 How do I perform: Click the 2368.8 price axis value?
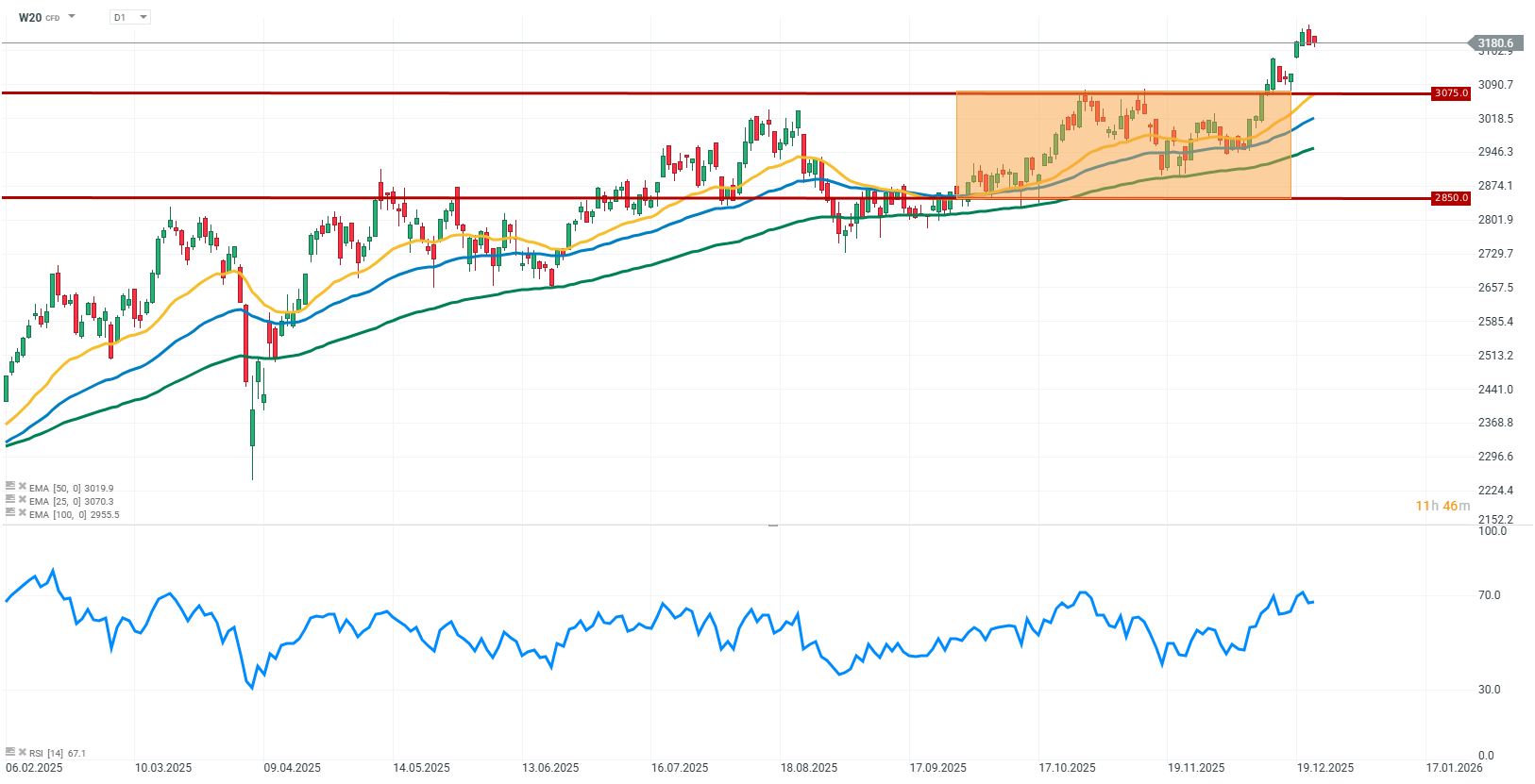[x=1495, y=423]
